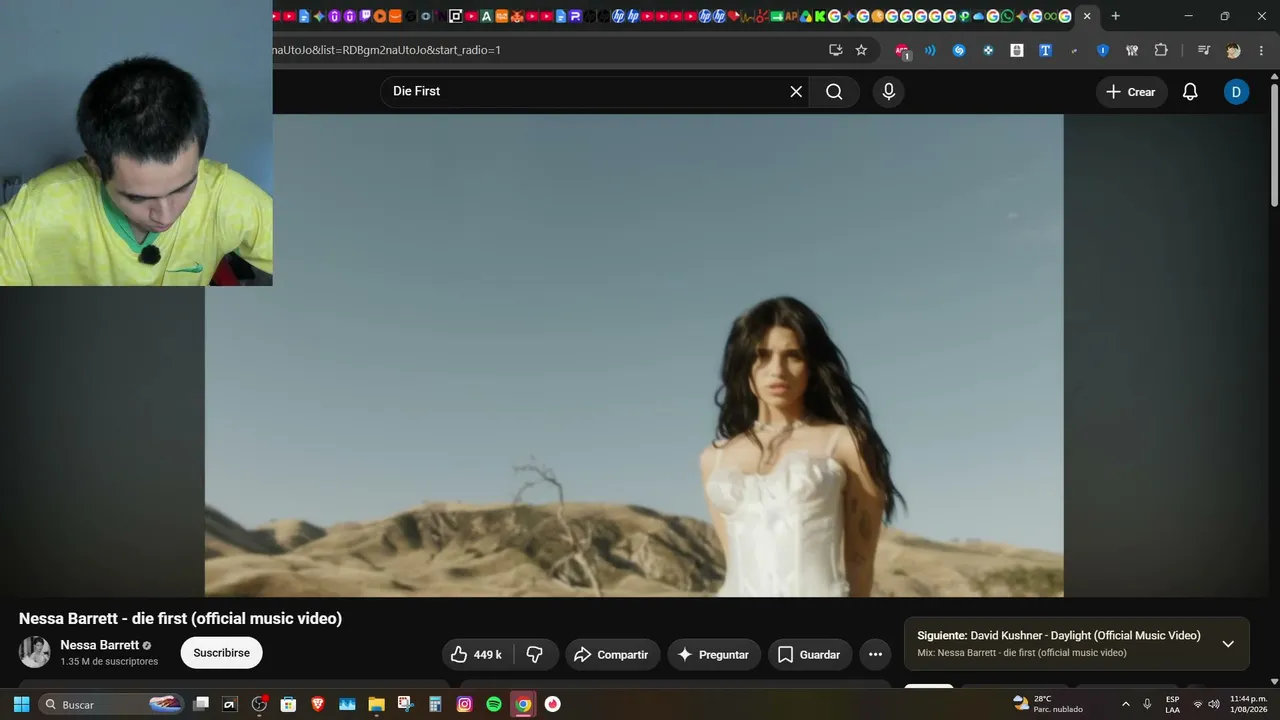Open the blue shield extension icon
Viewport: 1280px width, 720px height.
[x=1103, y=50]
